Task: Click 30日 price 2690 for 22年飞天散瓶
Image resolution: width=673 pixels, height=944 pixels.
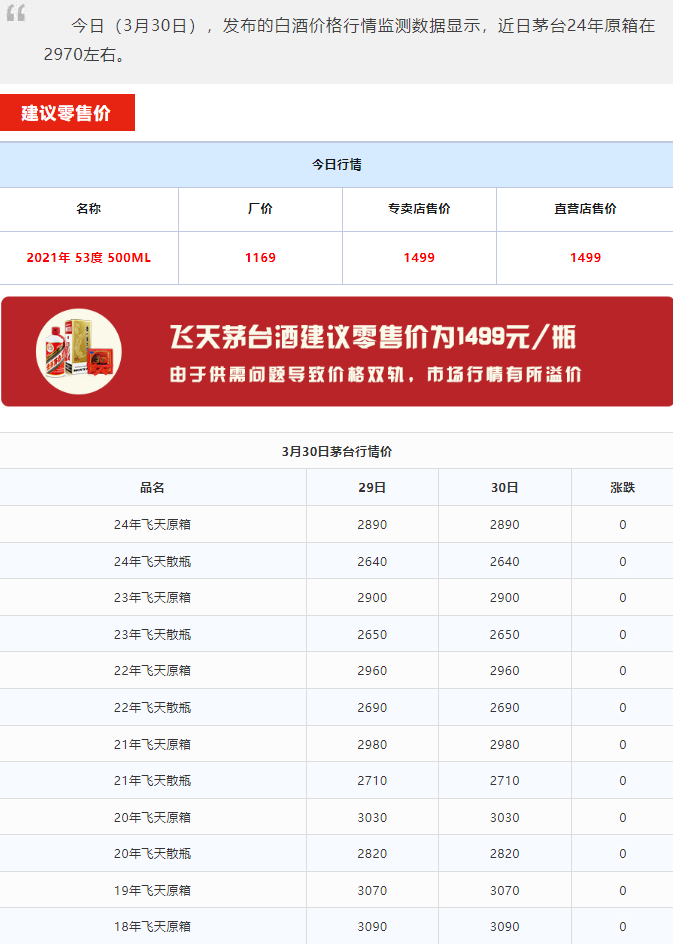Action: click(x=504, y=707)
